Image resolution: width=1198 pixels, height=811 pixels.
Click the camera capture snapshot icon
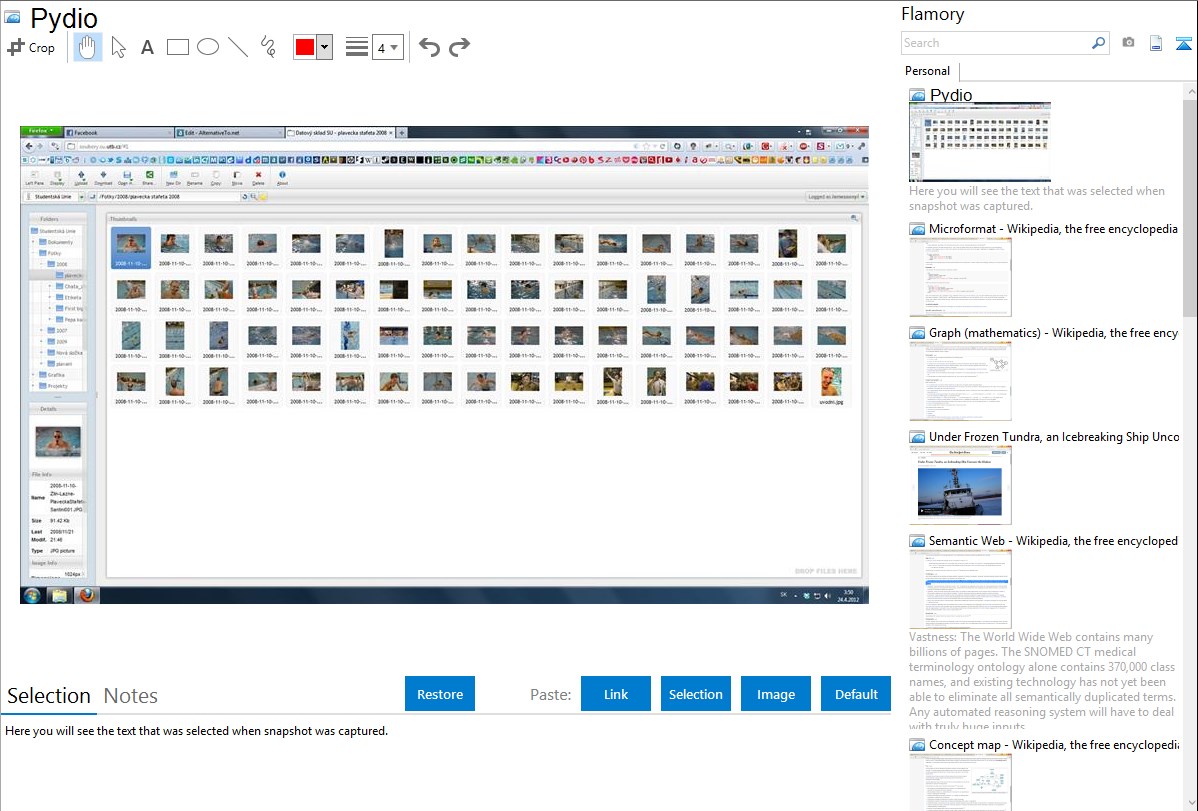(1128, 43)
